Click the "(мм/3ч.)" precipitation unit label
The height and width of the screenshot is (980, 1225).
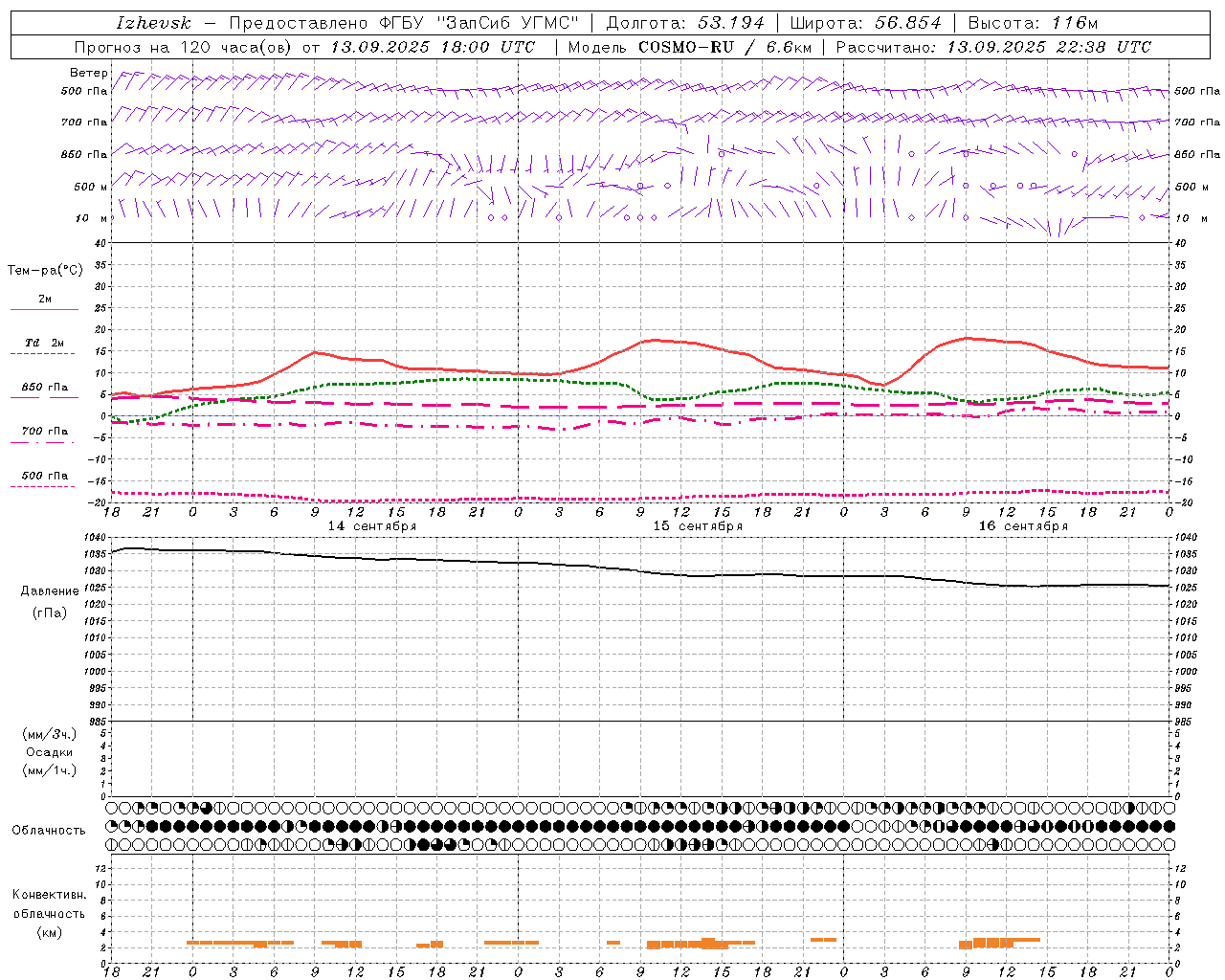point(49,734)
